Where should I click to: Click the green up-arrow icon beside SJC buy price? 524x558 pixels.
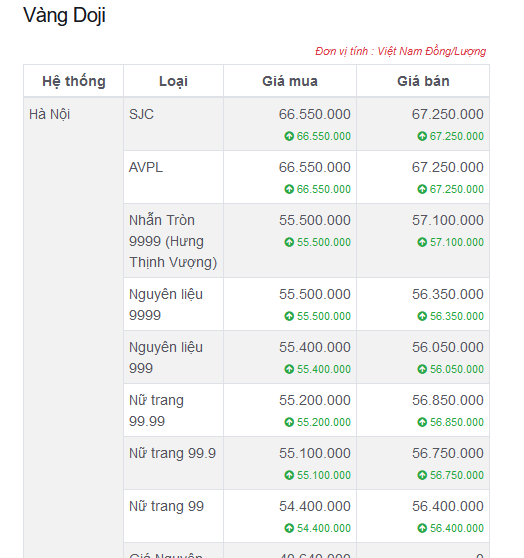coord(289,136)
